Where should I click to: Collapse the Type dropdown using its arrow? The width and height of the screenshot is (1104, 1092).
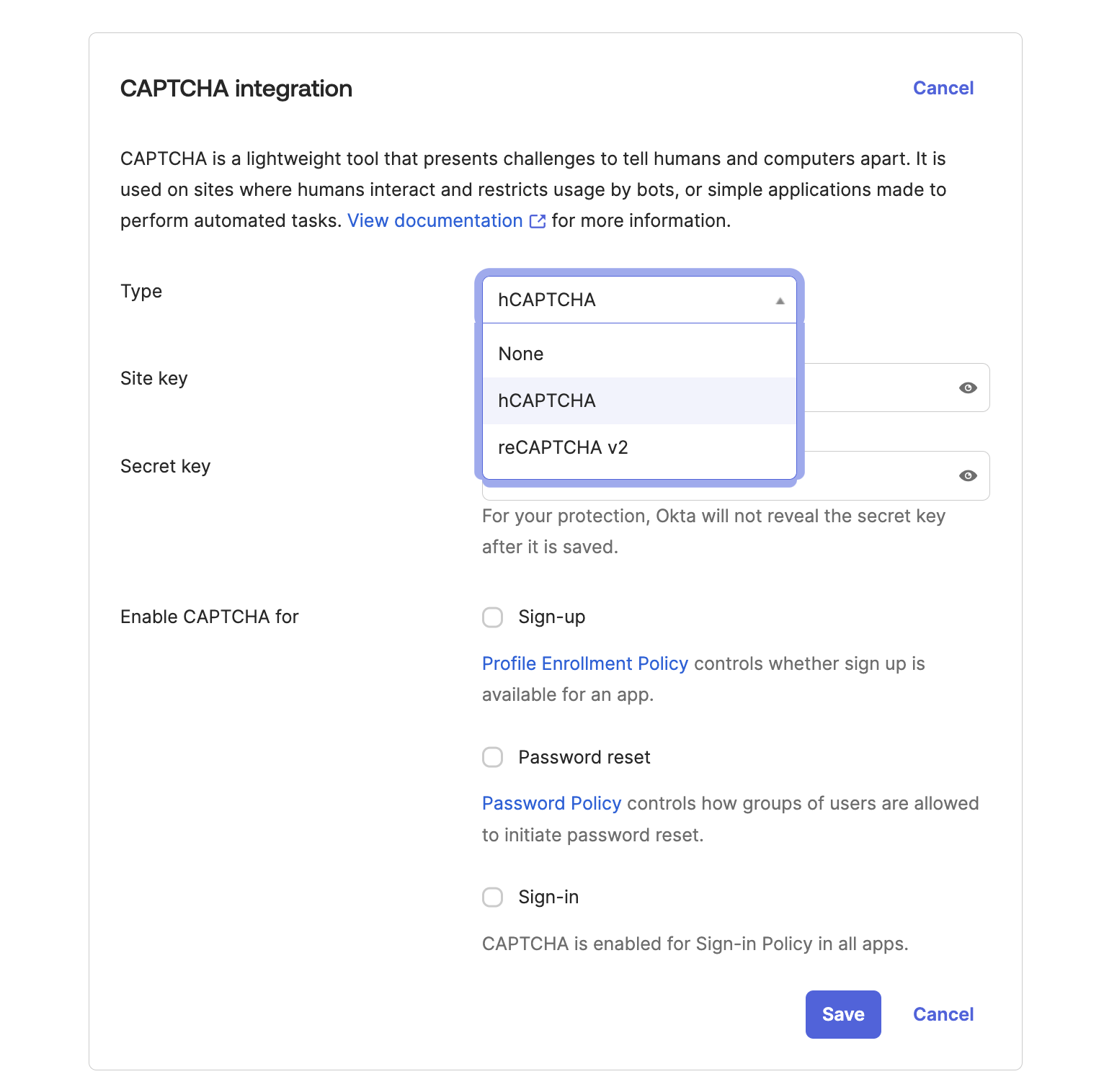779,300
